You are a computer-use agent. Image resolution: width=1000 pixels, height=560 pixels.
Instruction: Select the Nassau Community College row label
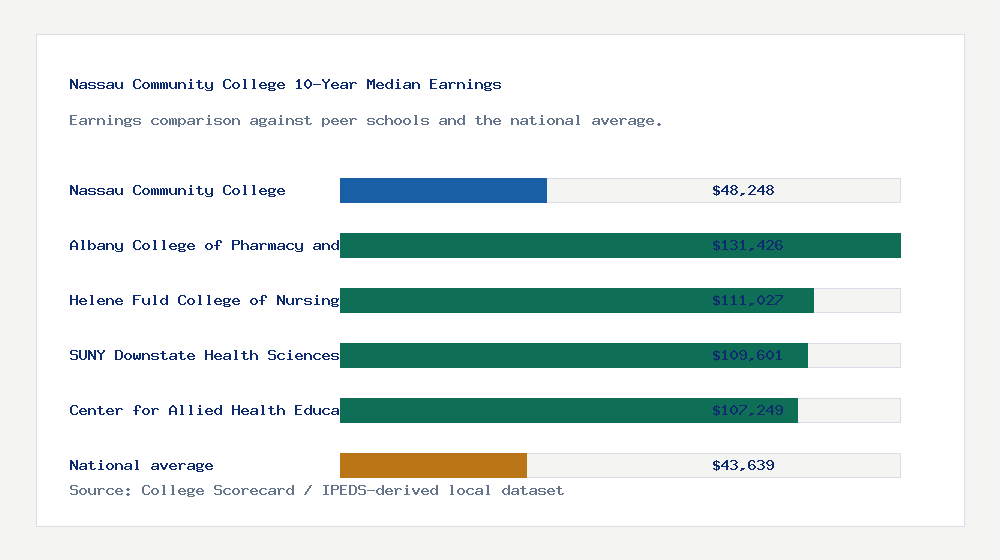tap(177, 191)
